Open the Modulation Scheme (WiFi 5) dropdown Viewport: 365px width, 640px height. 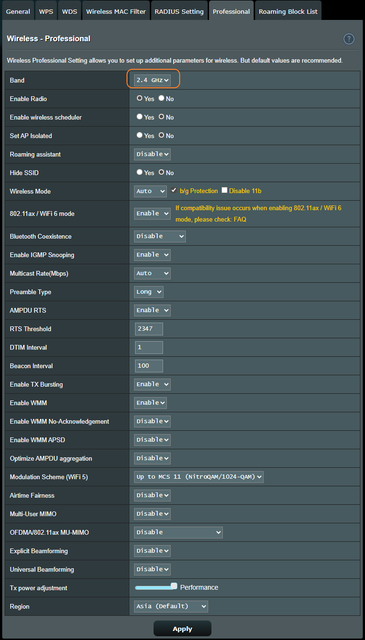coord(199,477)
